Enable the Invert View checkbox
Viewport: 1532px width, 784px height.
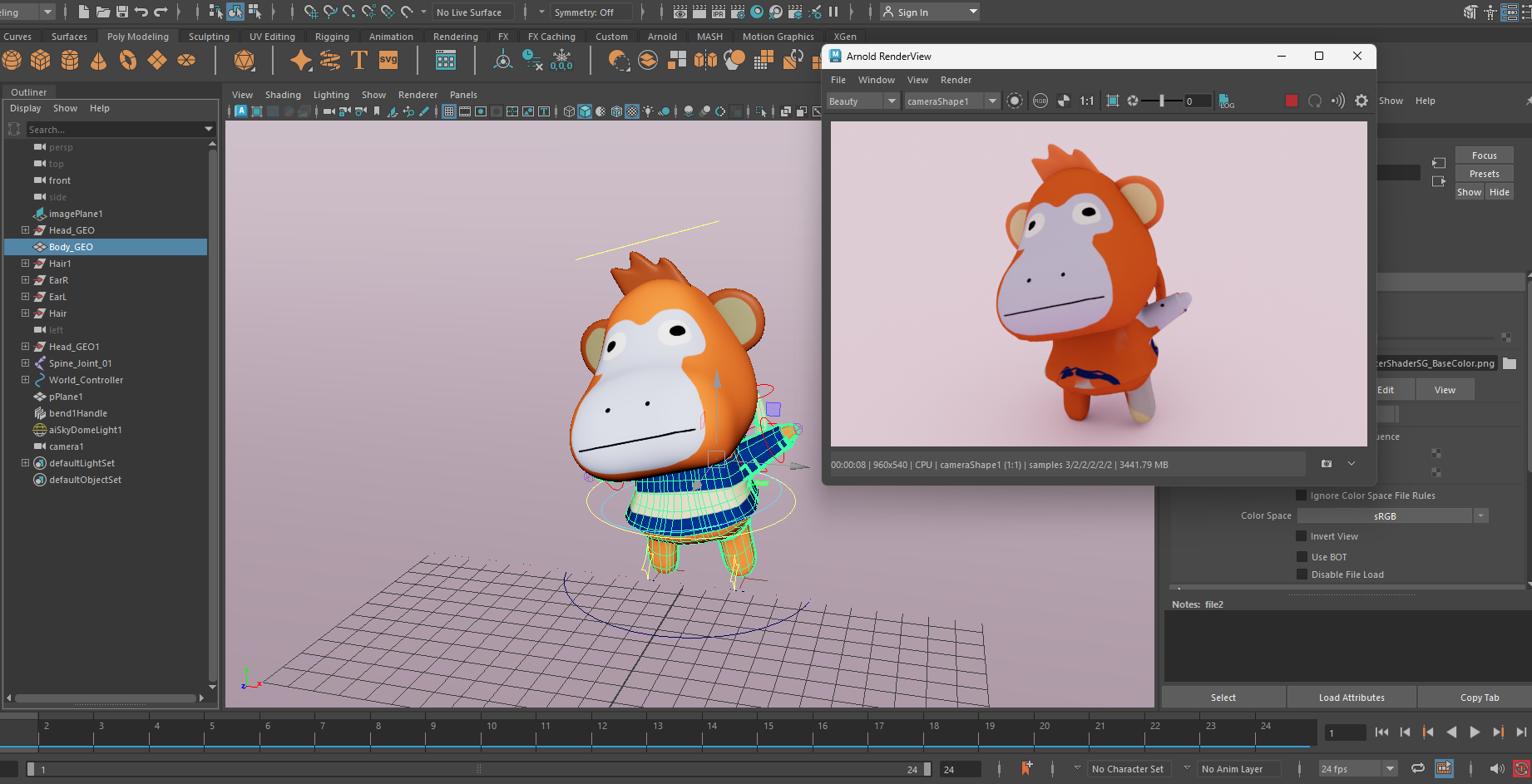coord(1302,535)
